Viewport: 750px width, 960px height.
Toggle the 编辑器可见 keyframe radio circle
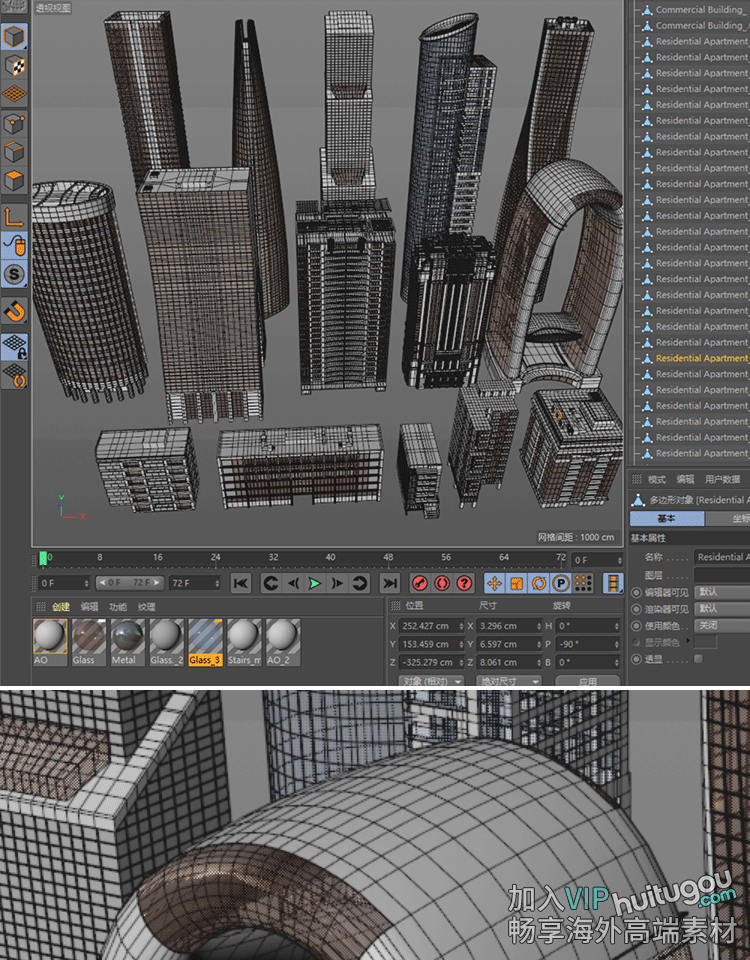pos(636,592)
